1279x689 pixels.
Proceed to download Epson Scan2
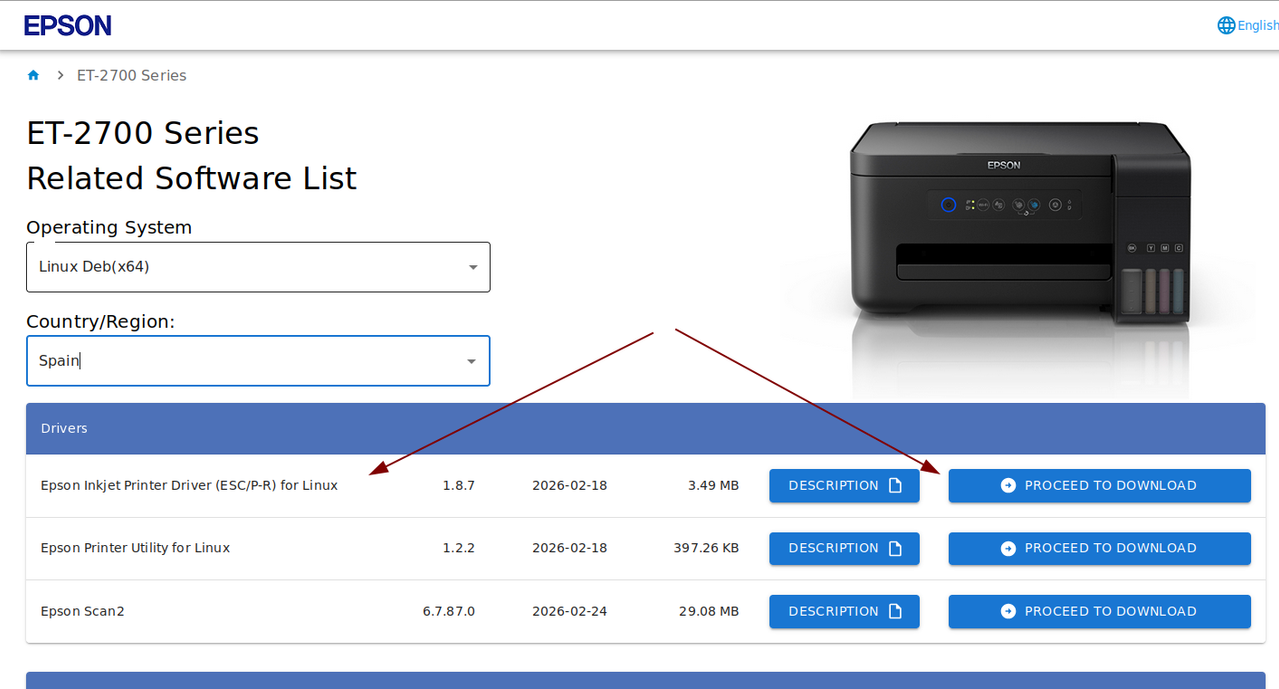1099,611
